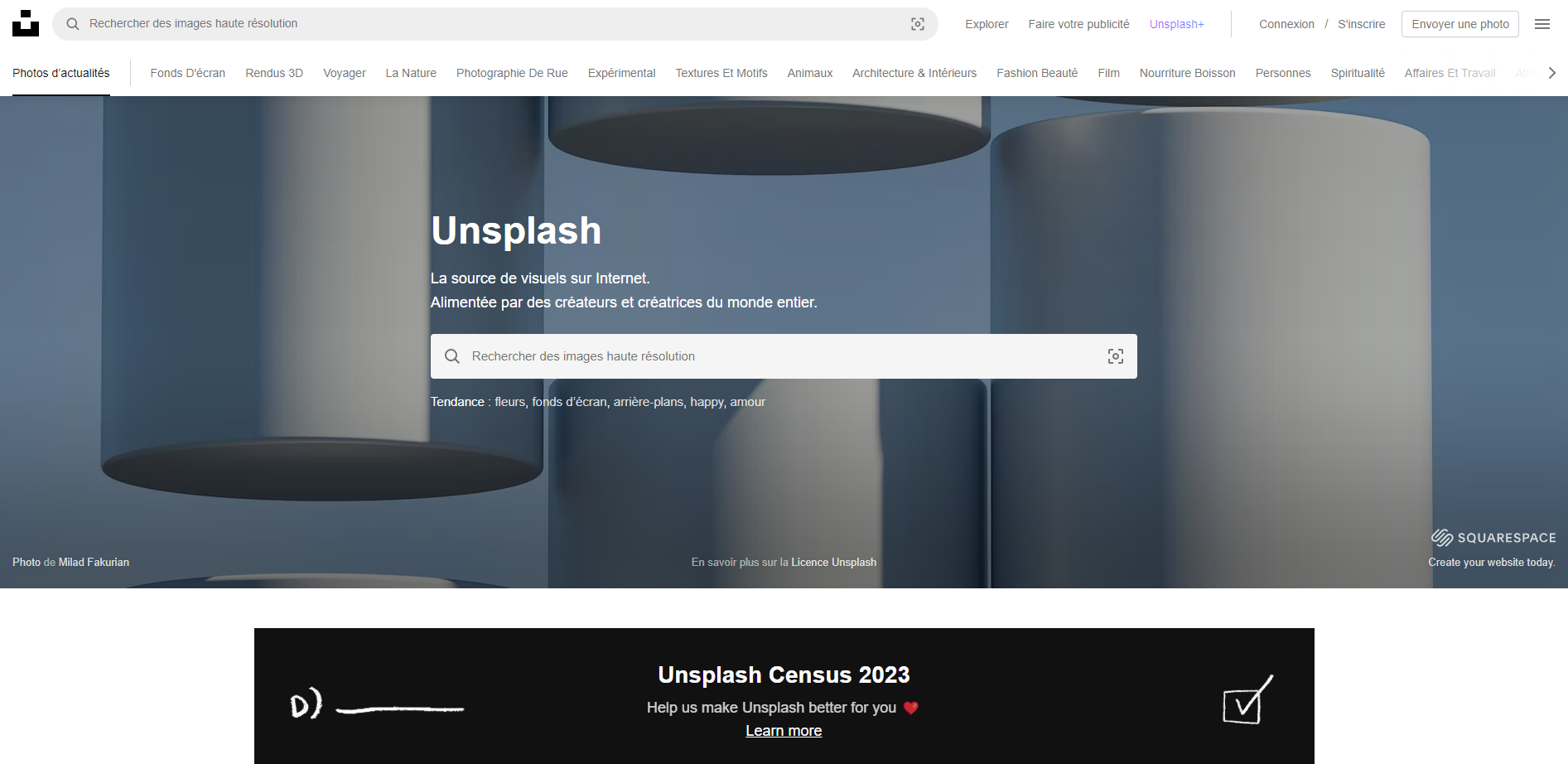Click Learn more on Census banner
Image resolution: width=1568 pixels, height=764 pixels.
[783, 731]
